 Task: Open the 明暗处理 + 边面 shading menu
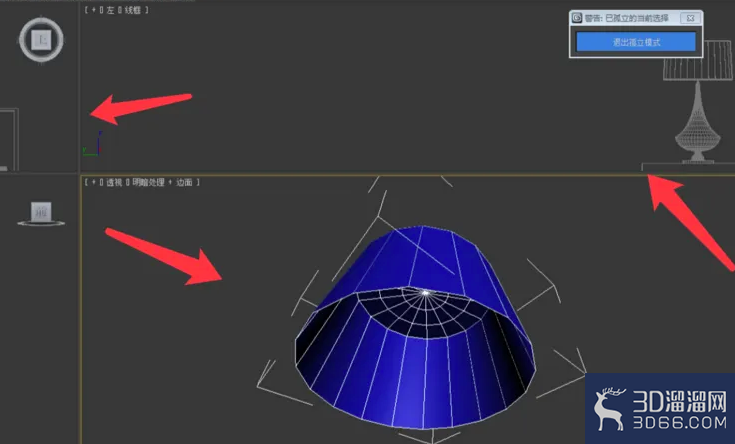point(162,182)
